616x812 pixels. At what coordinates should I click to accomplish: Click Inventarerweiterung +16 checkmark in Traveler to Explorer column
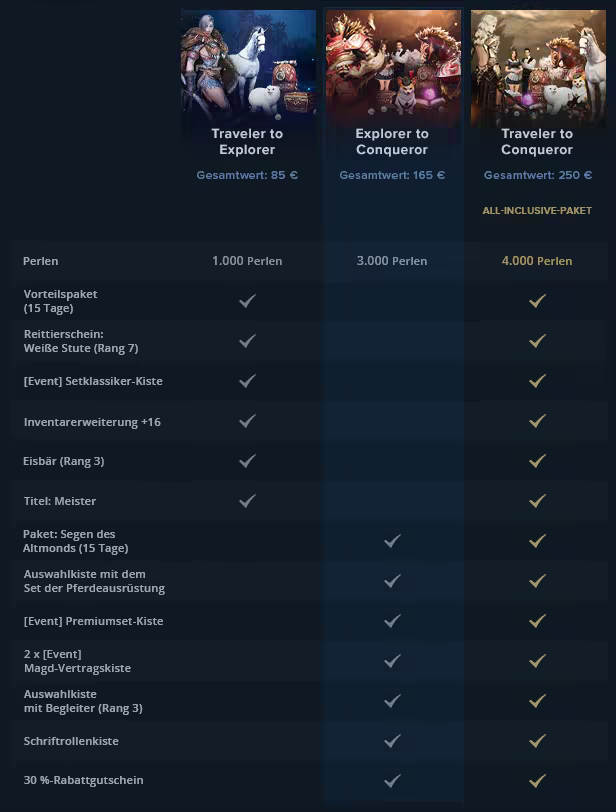pos(248,422)
